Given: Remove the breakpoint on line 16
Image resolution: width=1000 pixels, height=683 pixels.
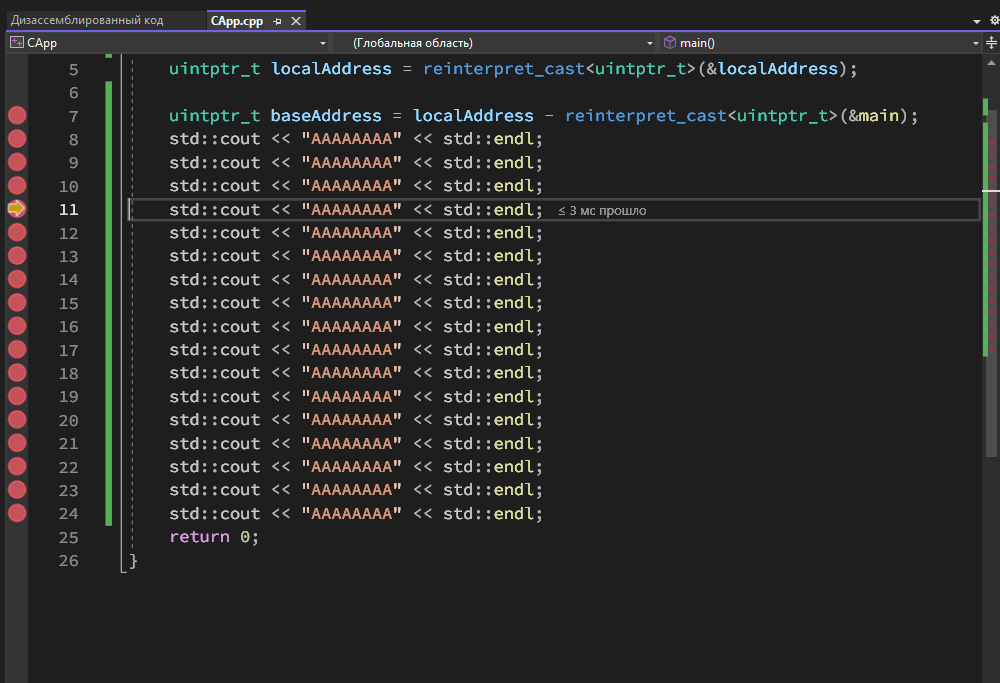Looking at the screenshot, I should 17,326.
